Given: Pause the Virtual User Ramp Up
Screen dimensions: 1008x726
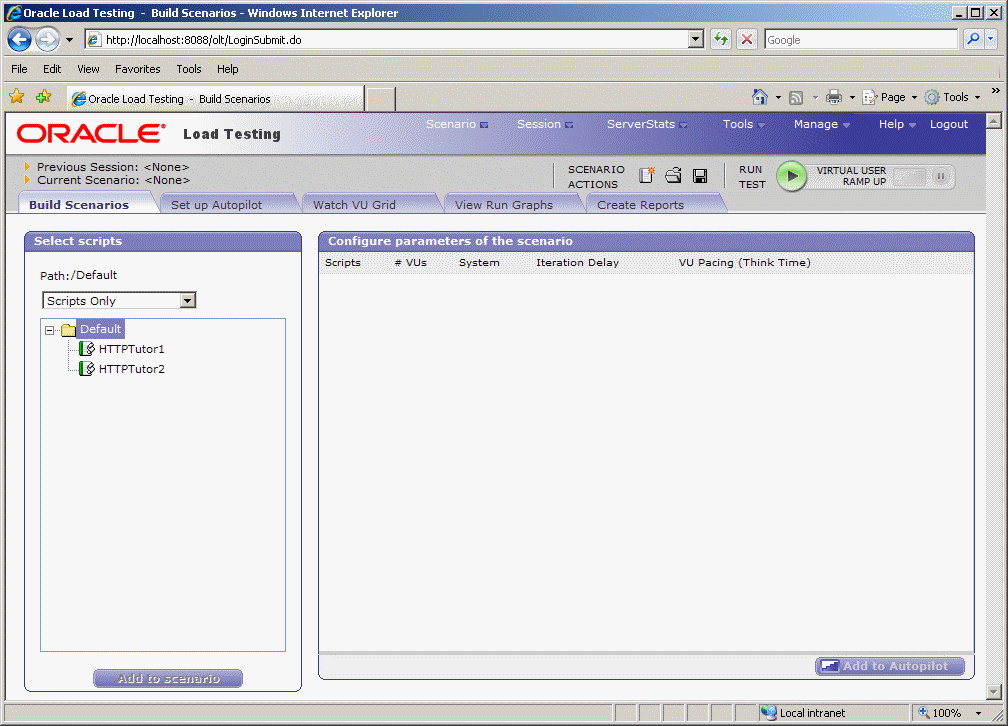Looking at the screenshot, I should pos(938,176).
